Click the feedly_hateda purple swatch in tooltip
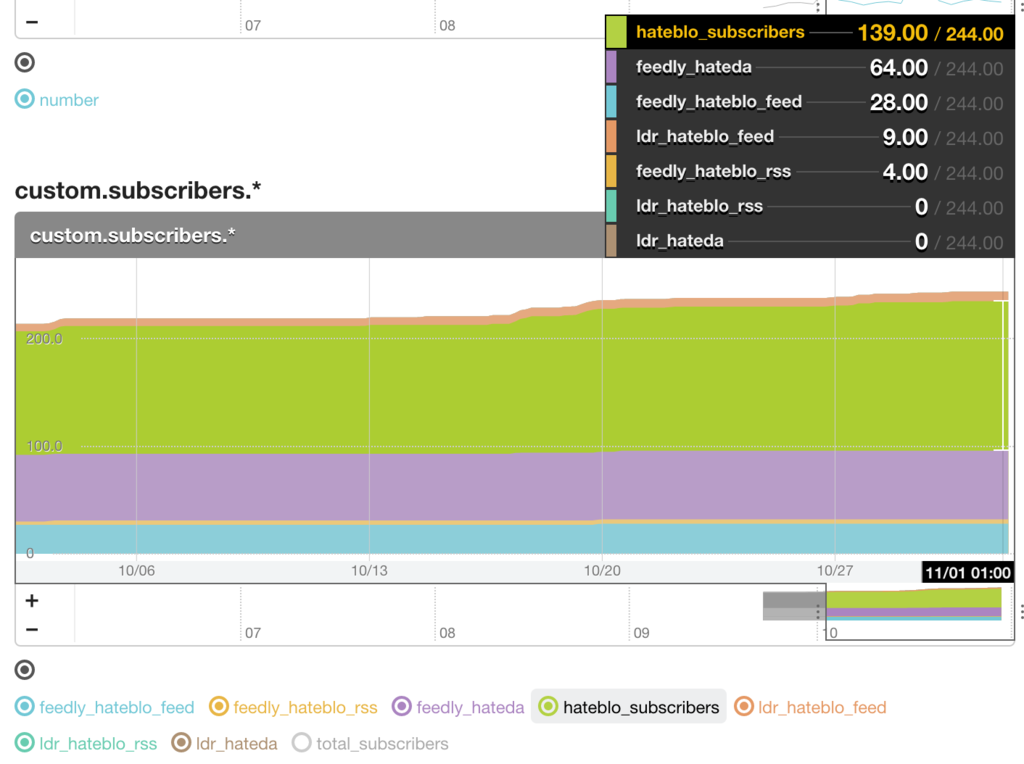The width and height of the screenshot is (1024, 764). [x=611, y=67]
